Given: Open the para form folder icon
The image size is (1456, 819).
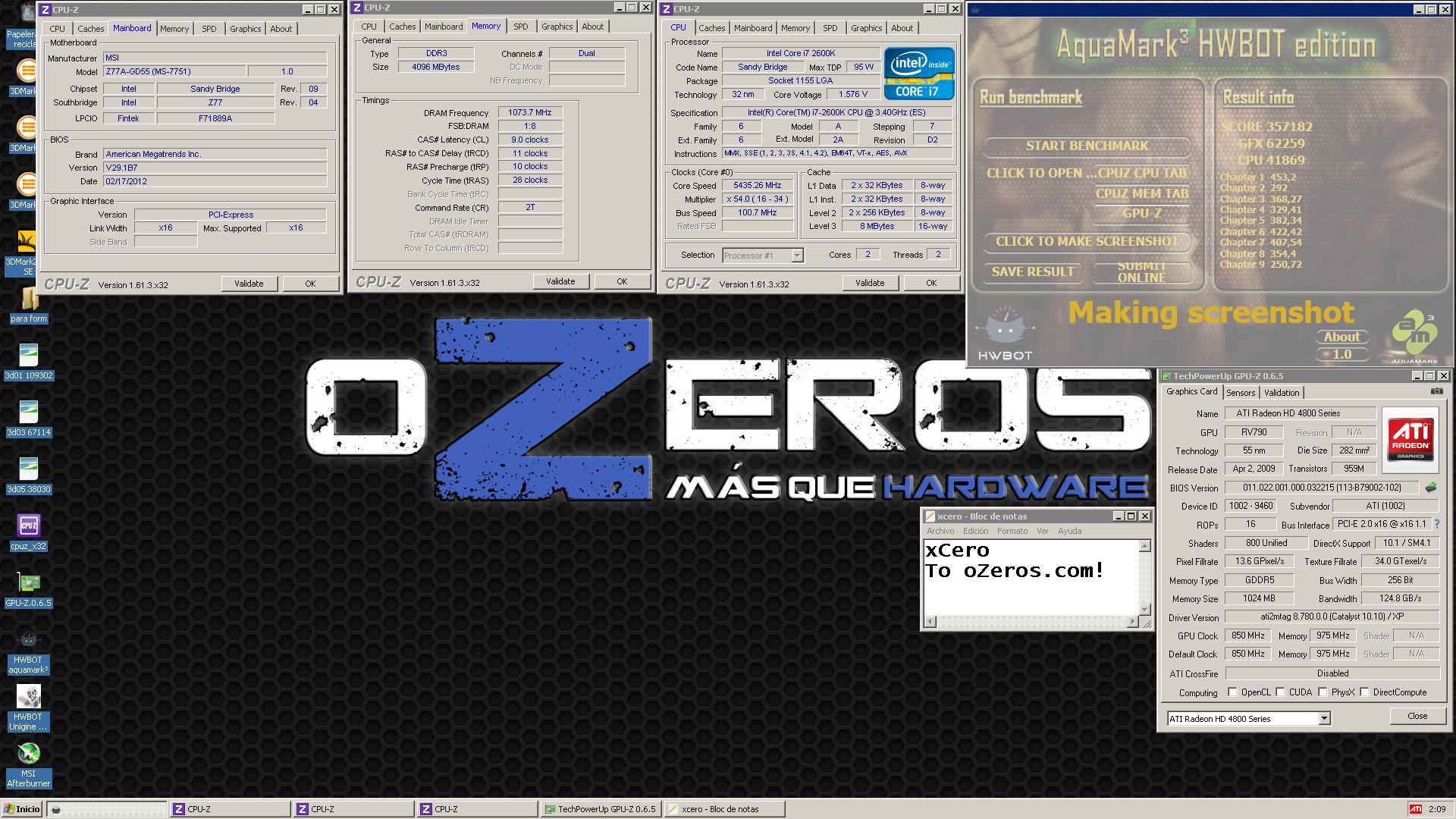Looking at the screenshot, I should point(28,306).
